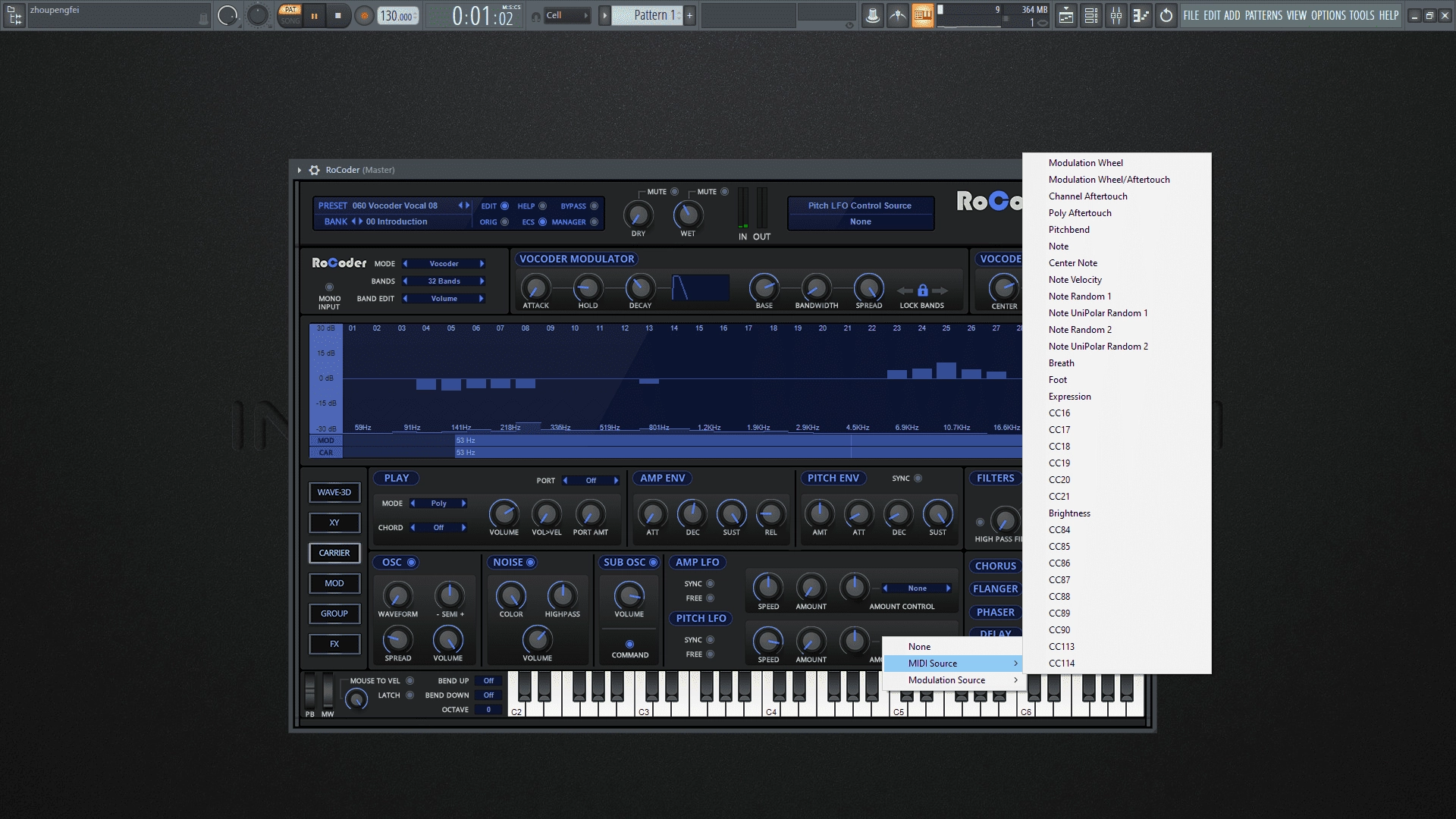Image resolution: width=1456 pixels, height=819 pixels.
Task: Add a new pattern with plus button
Action: pyautogui.click(x=690, y=15)
